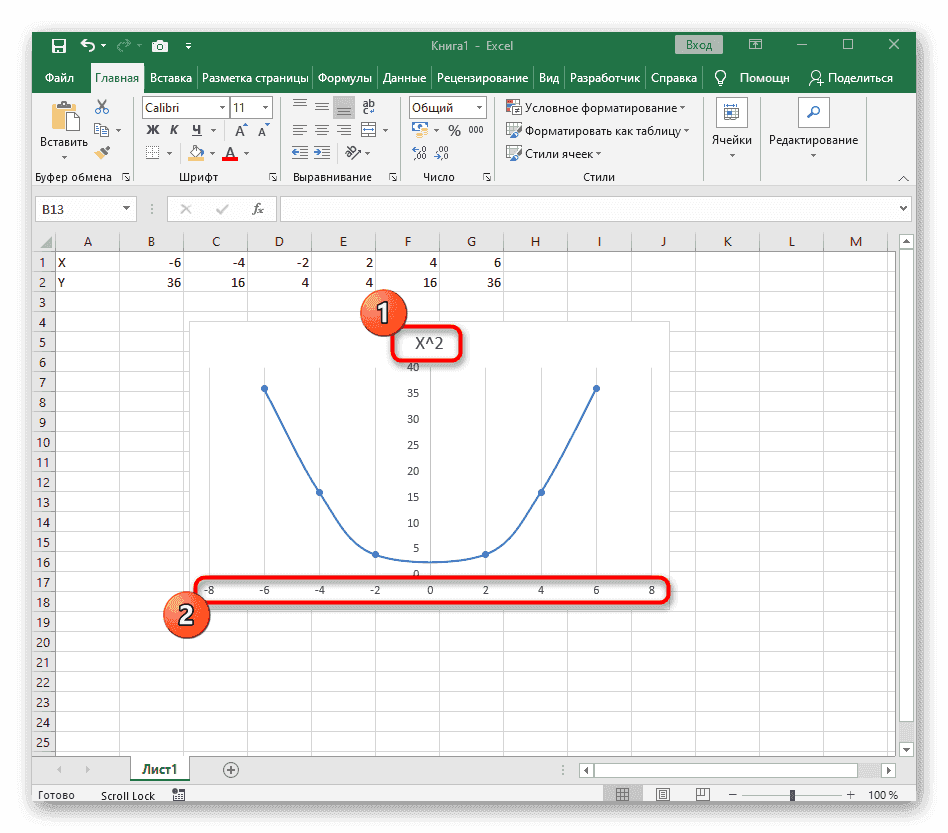948x833 pixels.
Task: Click the percent style (%) icon
Action: (x=453, y=129)
